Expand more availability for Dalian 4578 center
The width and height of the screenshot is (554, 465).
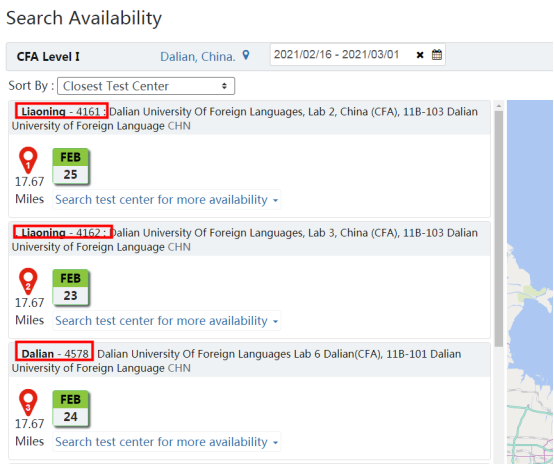click(x=167, y=442)
